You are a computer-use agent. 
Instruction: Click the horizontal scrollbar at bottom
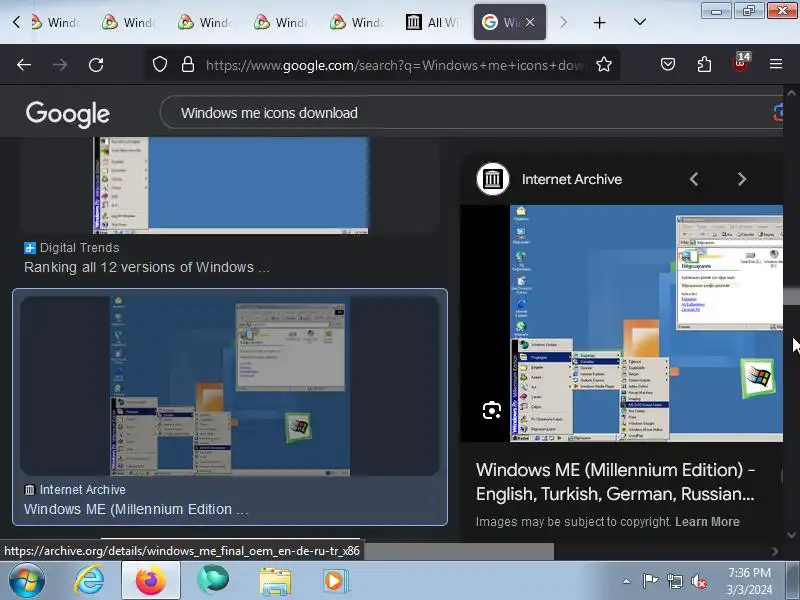tap(458, 551)
